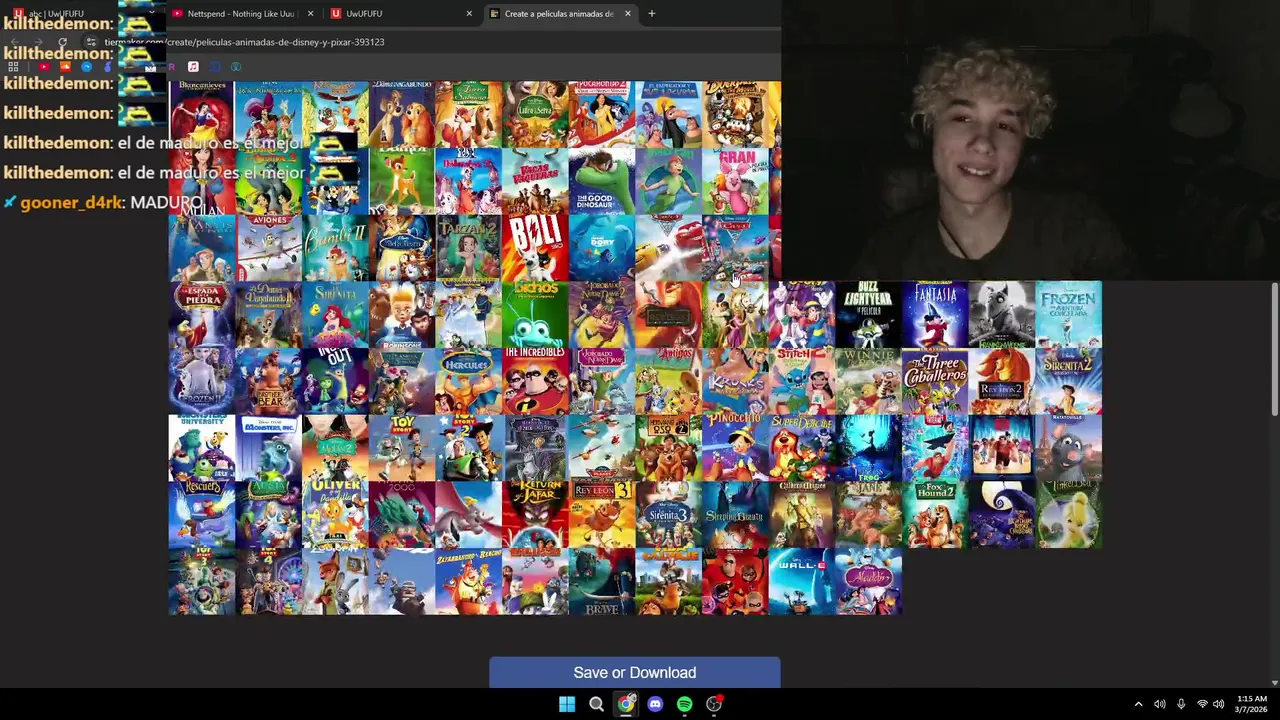Select the Princess and the Frog poster
Screen dimensions: 1280x720
(868, 448)
